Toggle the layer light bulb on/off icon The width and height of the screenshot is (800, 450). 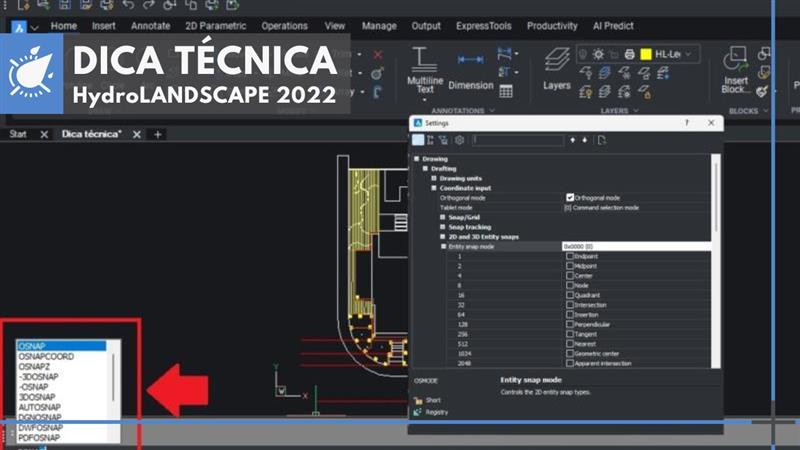point(583,54)
